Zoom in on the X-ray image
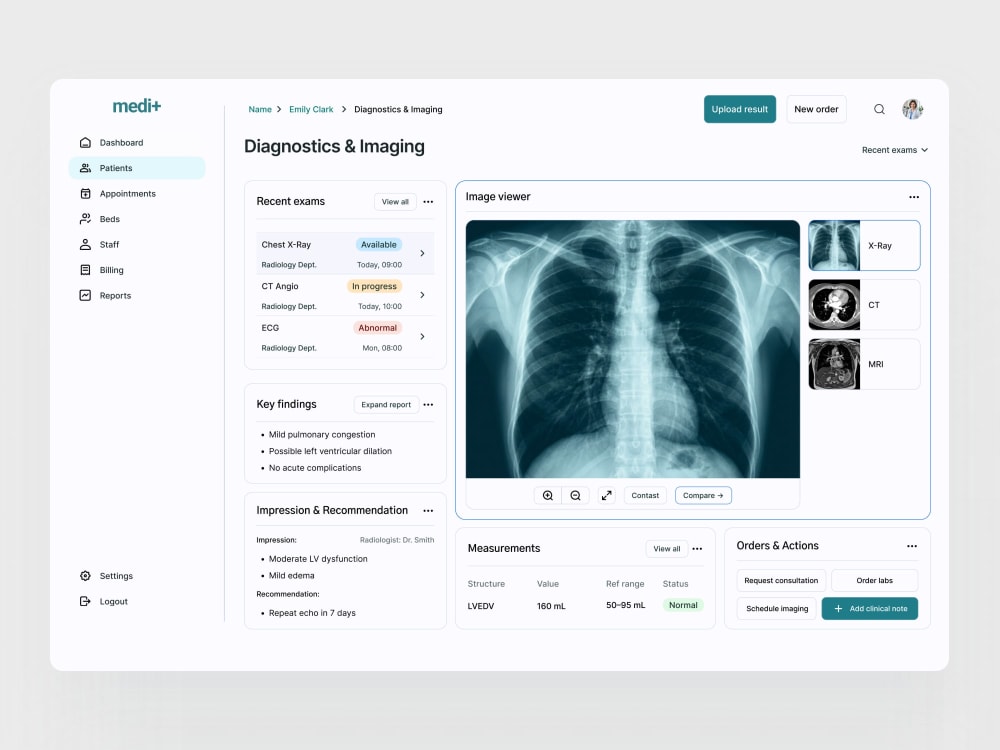The image size is (1000, 750). 548,496
